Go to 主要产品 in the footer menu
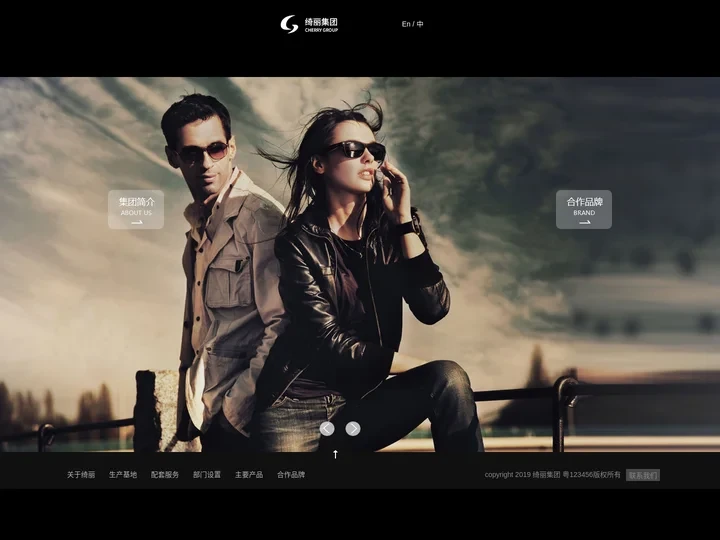The image size is (720, 540). click(249, 475)
